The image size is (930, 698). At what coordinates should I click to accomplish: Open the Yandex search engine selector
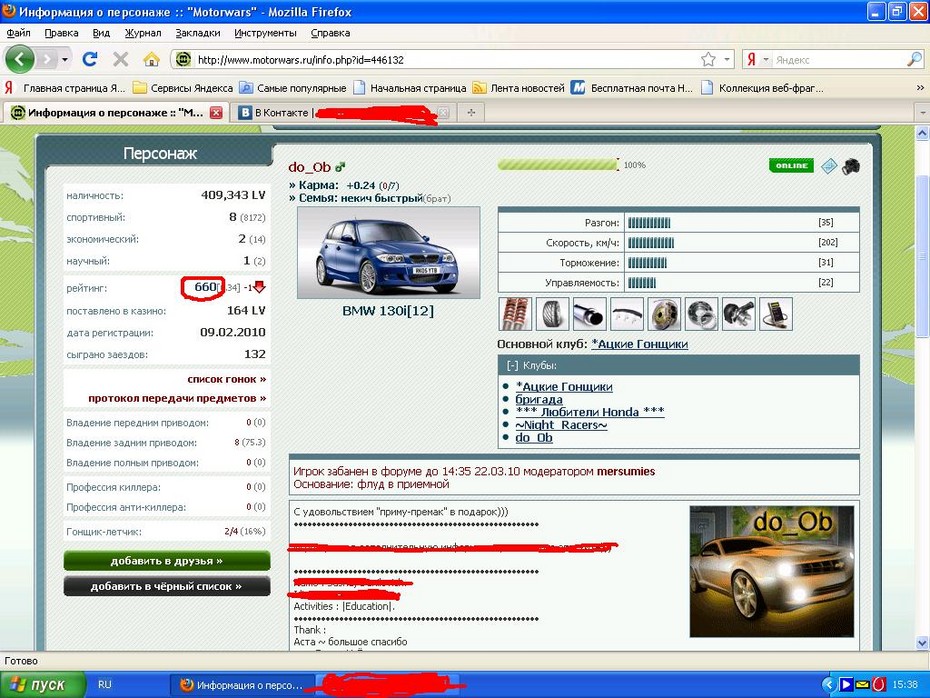(757, 59)
